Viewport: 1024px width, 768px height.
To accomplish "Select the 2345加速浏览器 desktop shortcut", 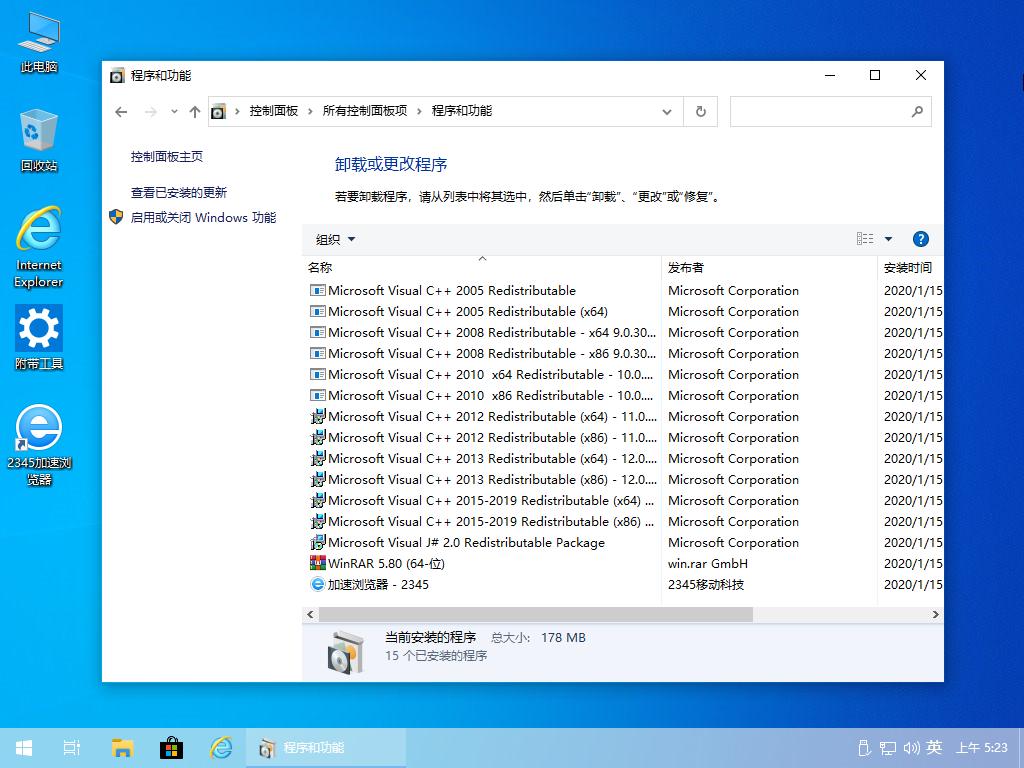I will click(x=39, y=445).
